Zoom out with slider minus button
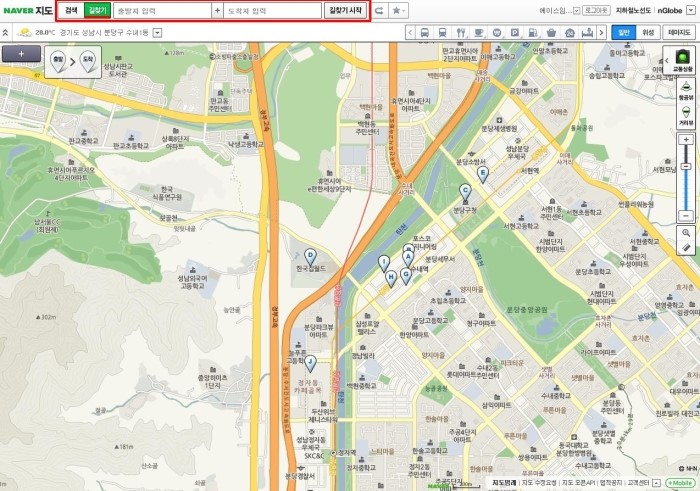This screenshot has height=491, width=700. (x=686, y=216)
